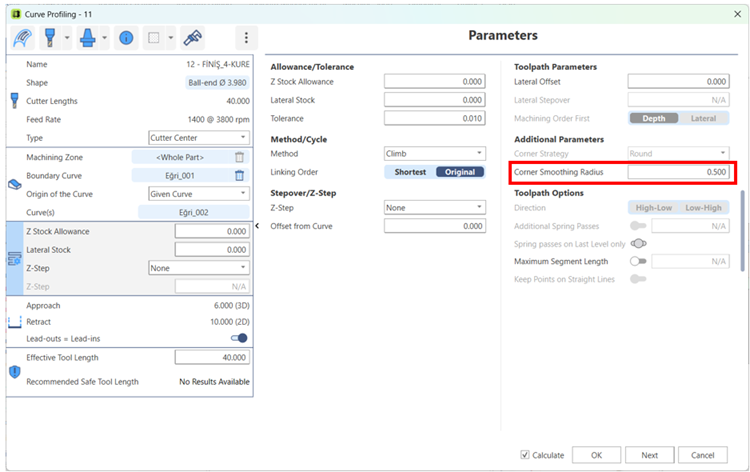The height and width of the screenshot is (472, 750).
Task: Click the geometry section icon beside Boundary Curve
Action: point(15,185)
